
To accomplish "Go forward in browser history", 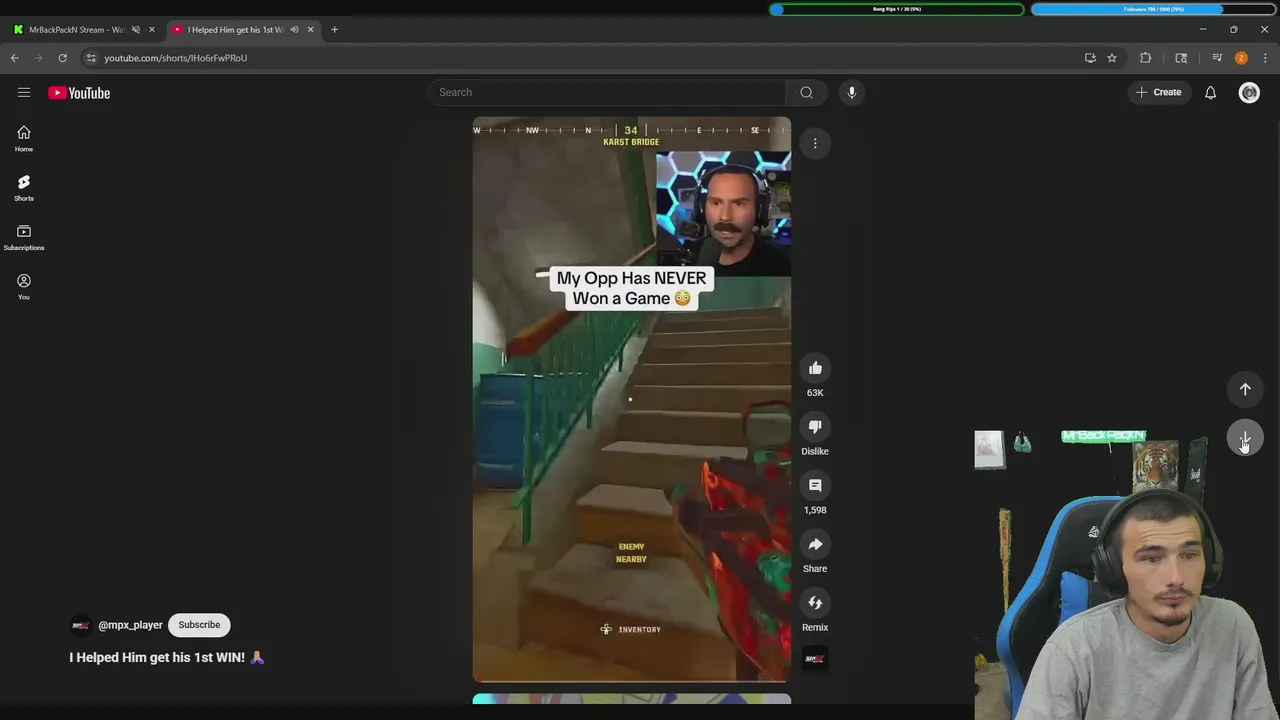I will tap(39, 58).
